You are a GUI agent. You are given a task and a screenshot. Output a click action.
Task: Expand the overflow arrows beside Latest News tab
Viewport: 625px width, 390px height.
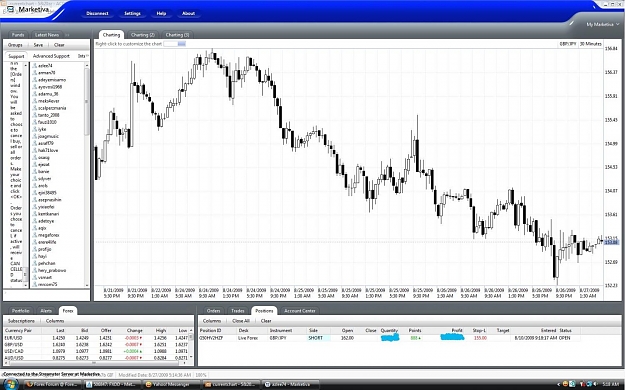(67, 35)
